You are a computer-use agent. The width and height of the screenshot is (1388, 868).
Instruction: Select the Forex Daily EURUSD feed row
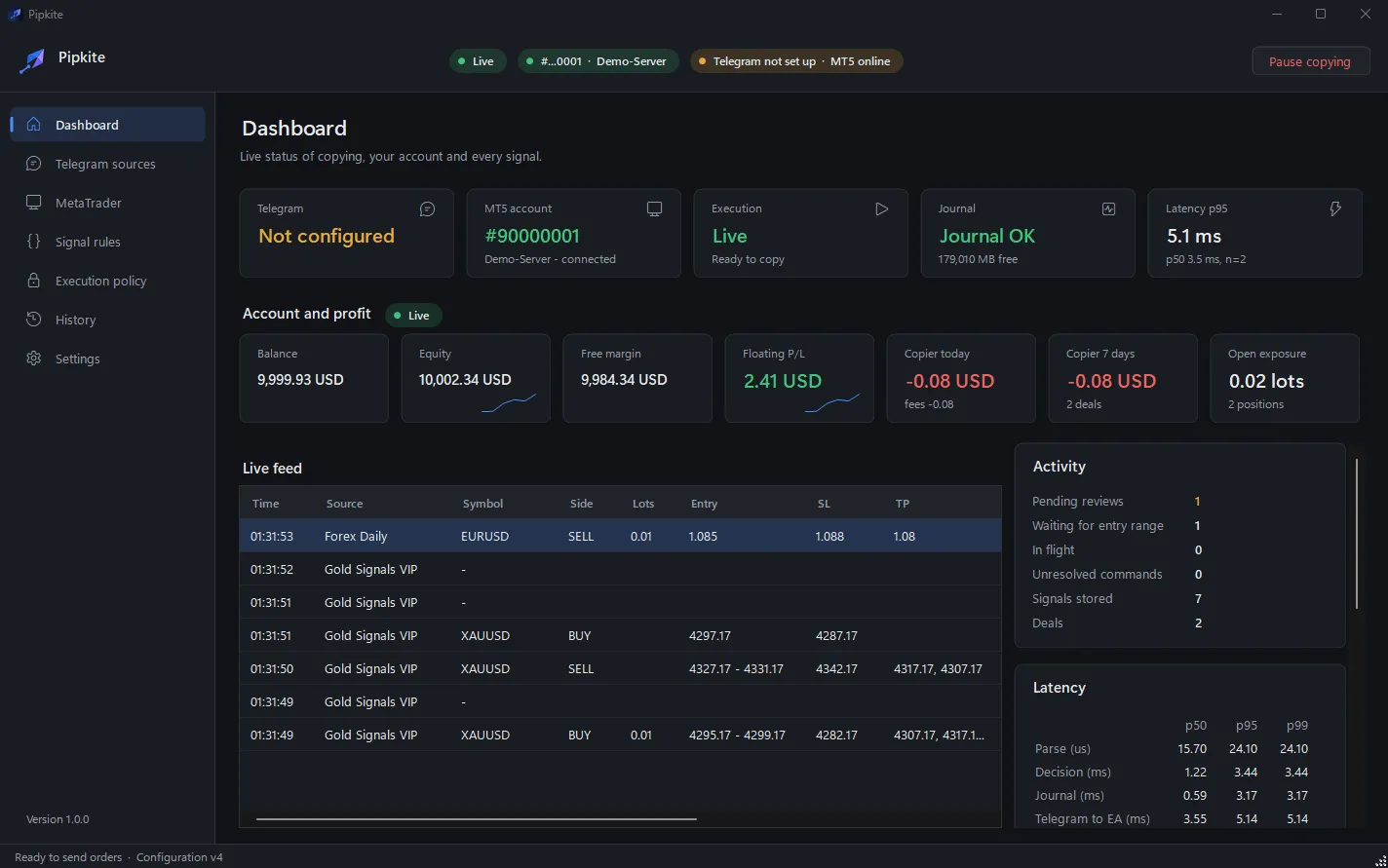pos(620,536)
